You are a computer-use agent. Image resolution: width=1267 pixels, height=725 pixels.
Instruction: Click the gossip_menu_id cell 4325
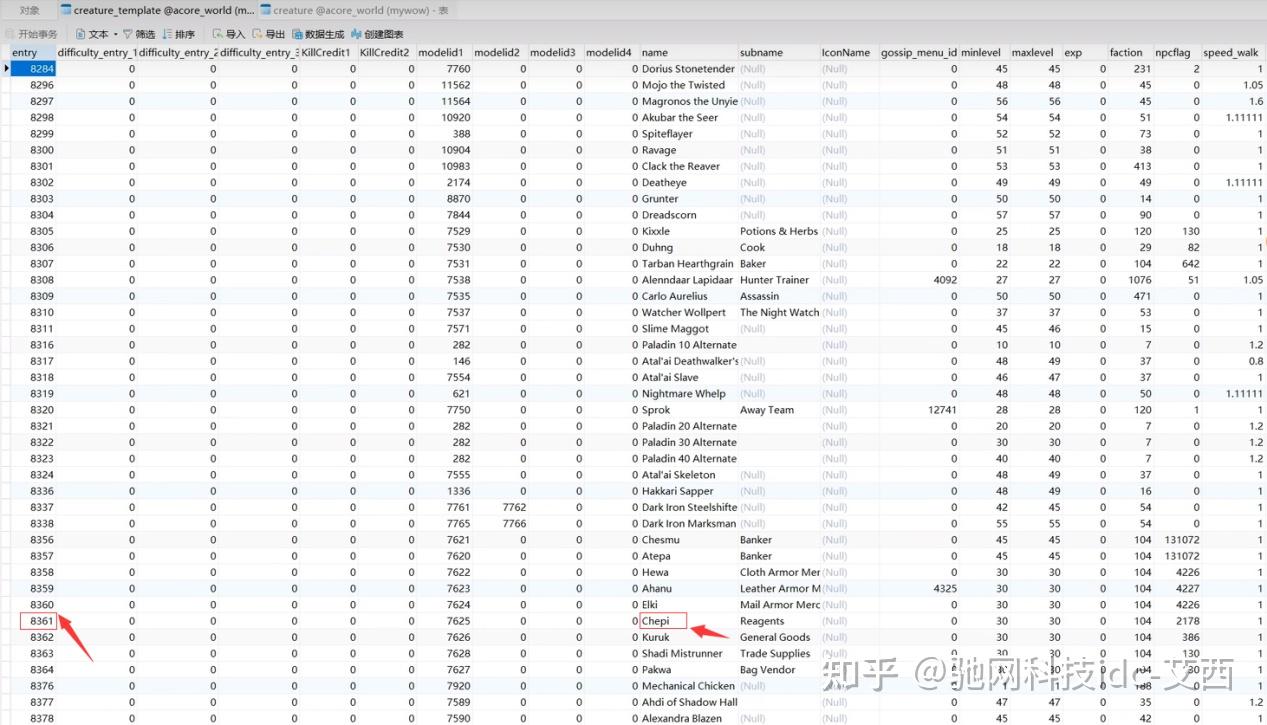point(944,588)
